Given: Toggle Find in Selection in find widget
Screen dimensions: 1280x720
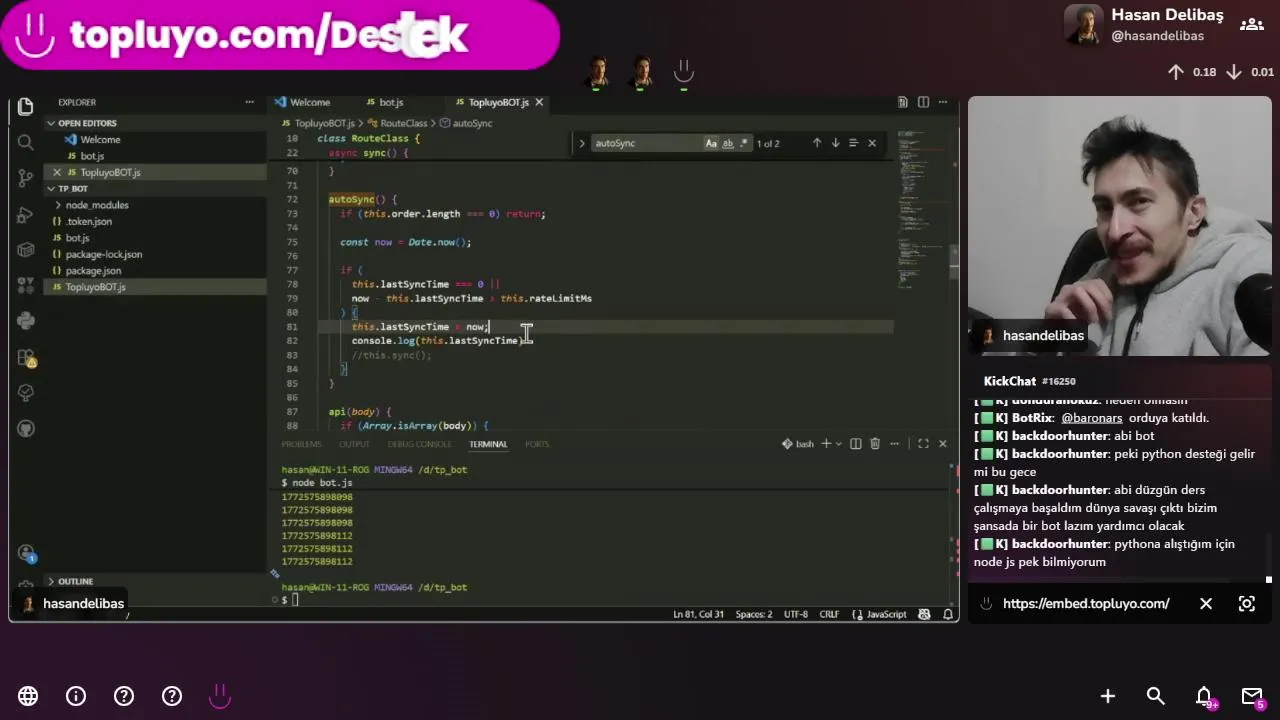Looking at the screenshot, I should coord(853,143).
